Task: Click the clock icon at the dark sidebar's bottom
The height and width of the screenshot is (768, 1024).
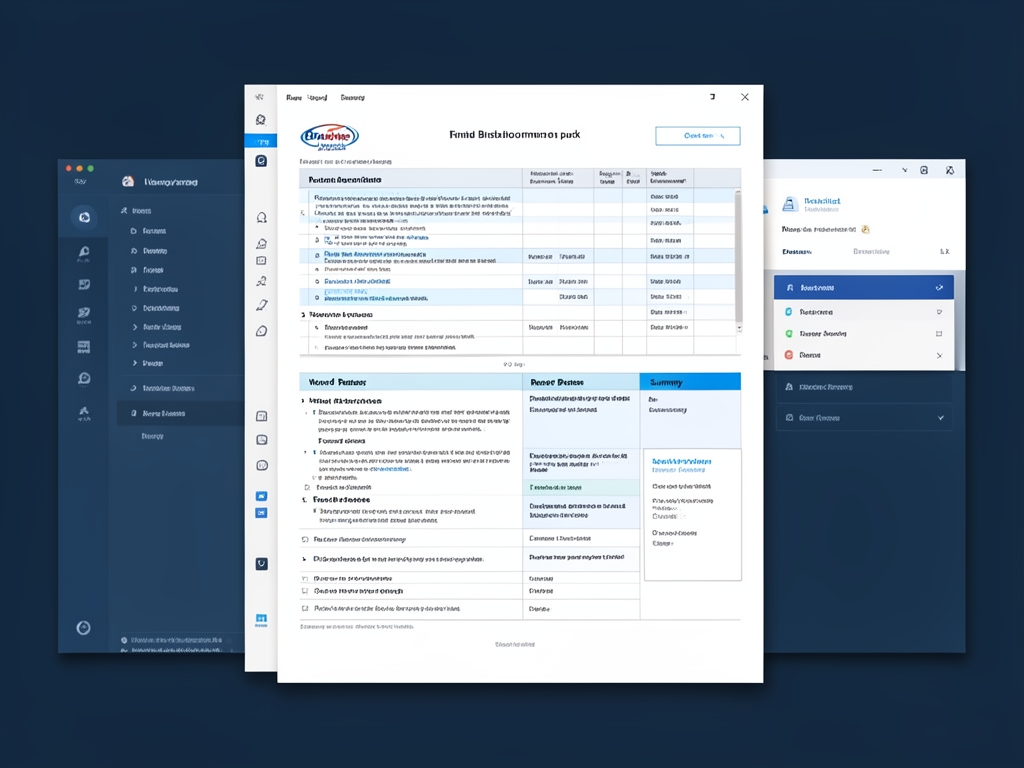Action: [x=84, y=628]
